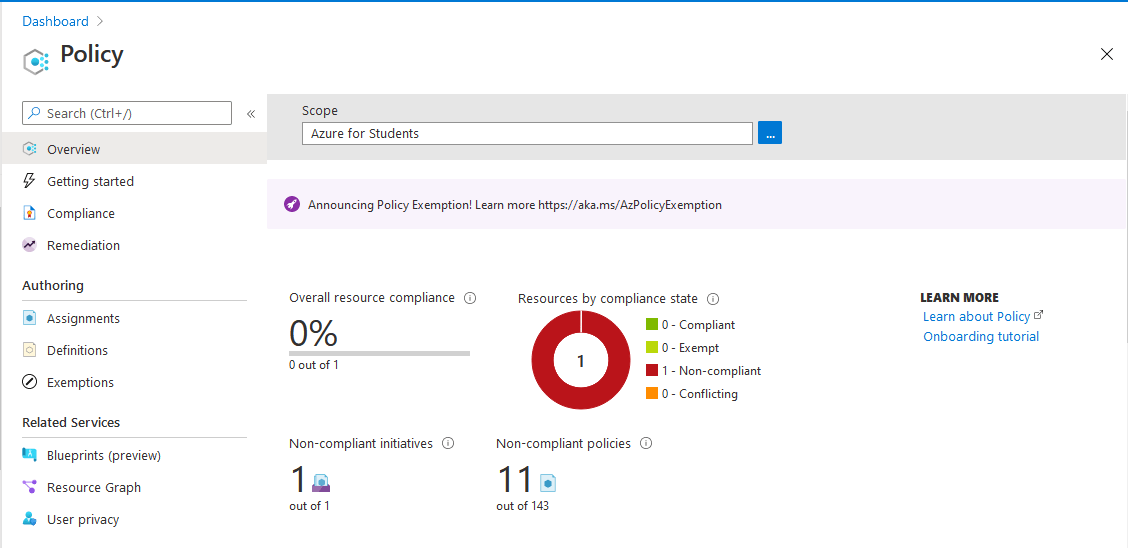
Task: Click the yellow-green Exempt legend swatch
Action: 652,347
